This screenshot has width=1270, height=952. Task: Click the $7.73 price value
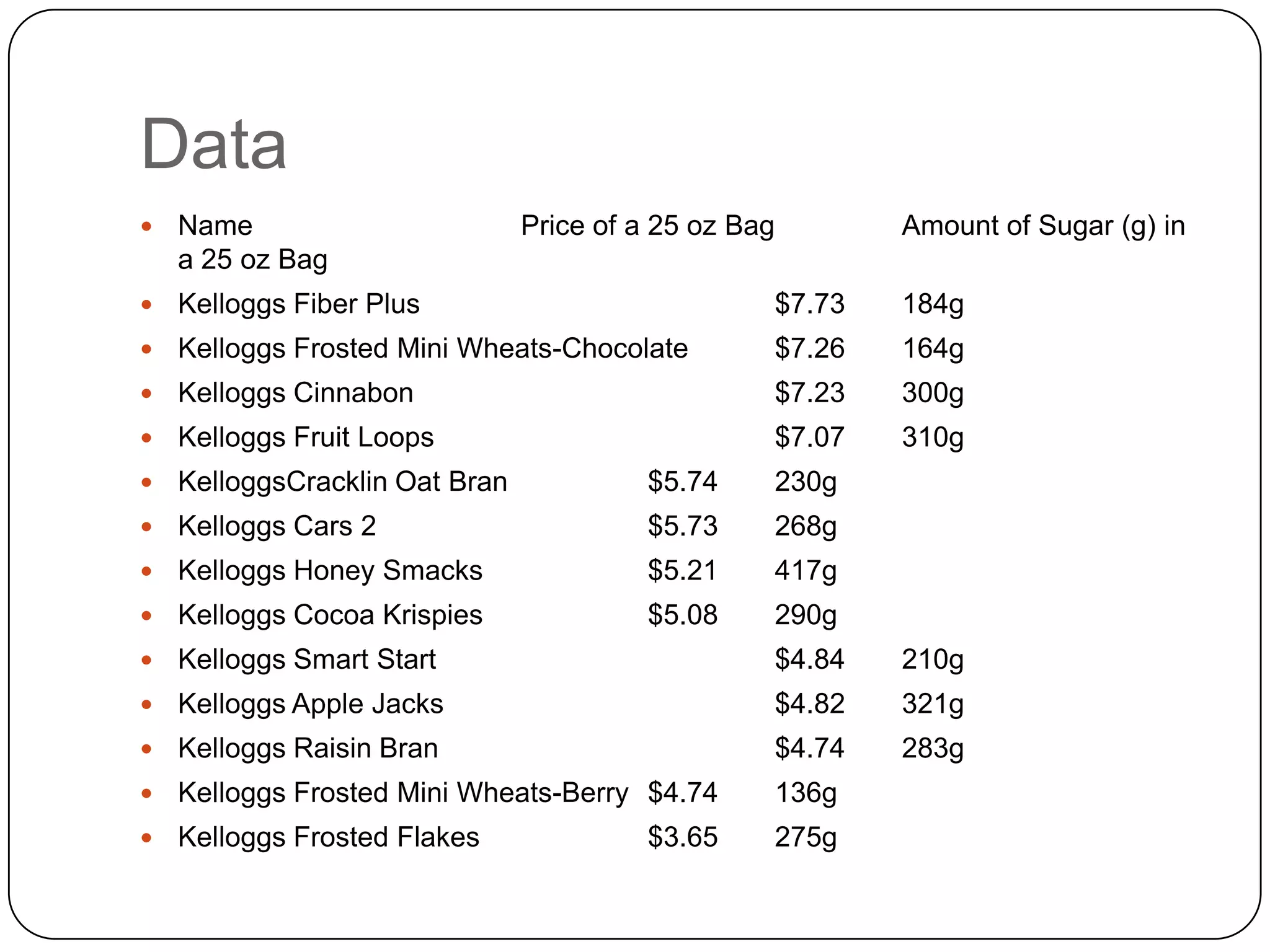tap(809, 304)
